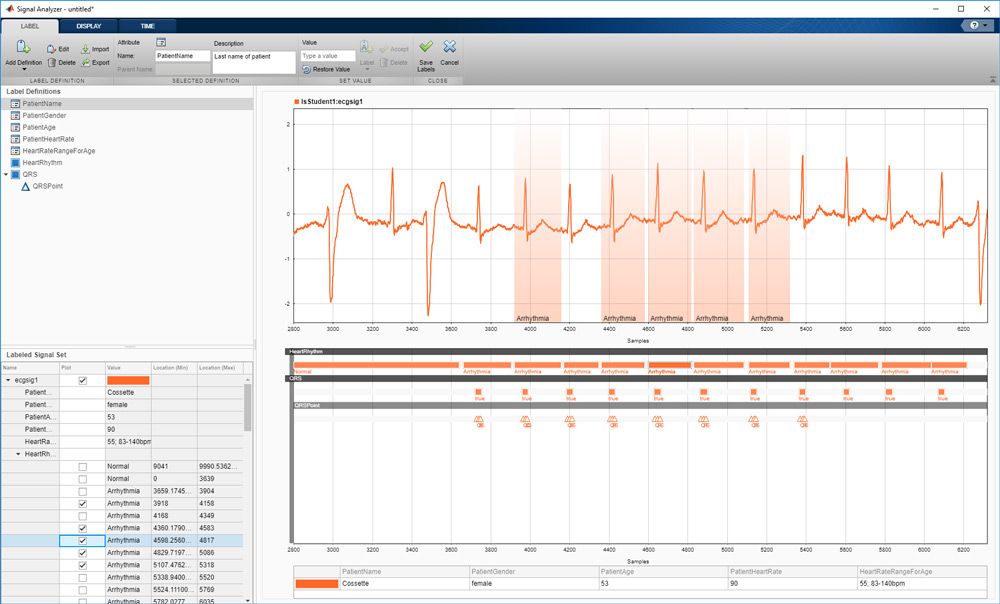
Task: Switch to the TIME tab
Action: tap(147, 26)
